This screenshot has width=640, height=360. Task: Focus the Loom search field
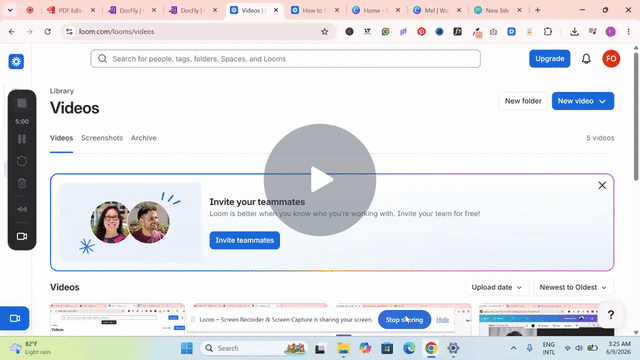[285, 59]
